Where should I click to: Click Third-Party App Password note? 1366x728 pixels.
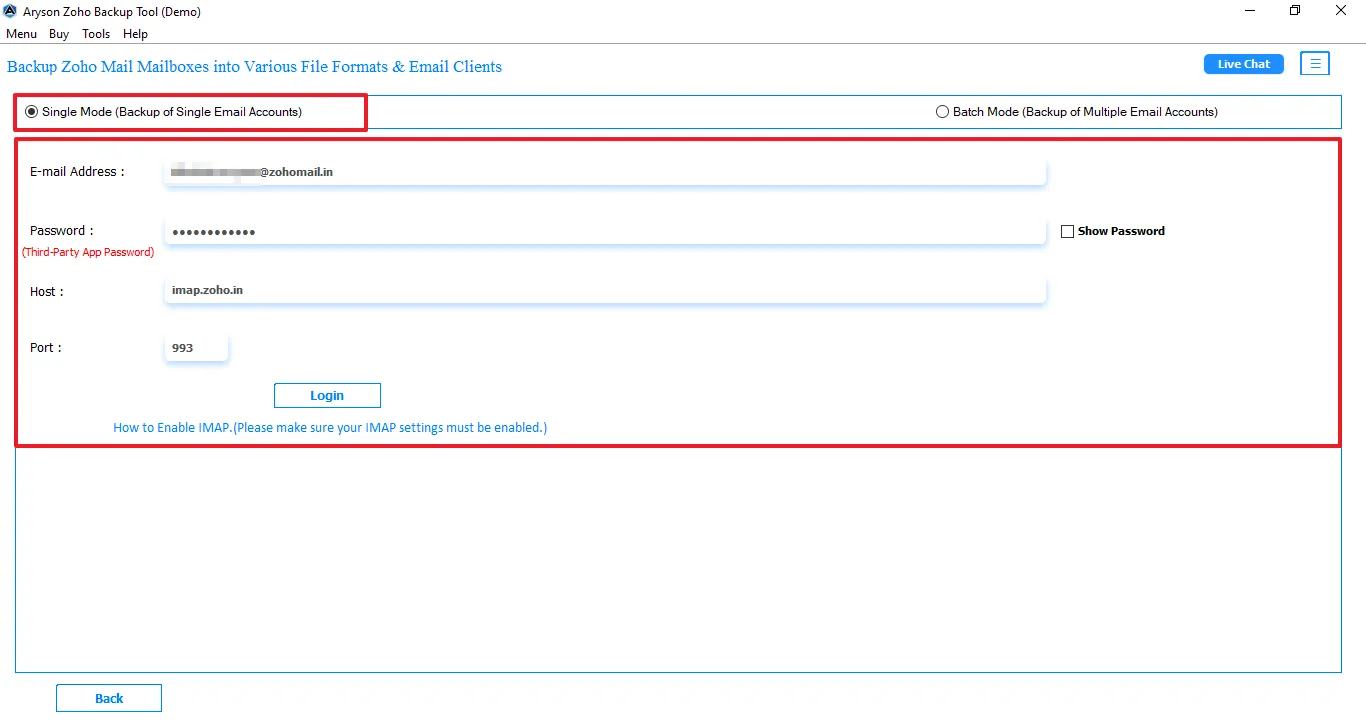point(88,252)
